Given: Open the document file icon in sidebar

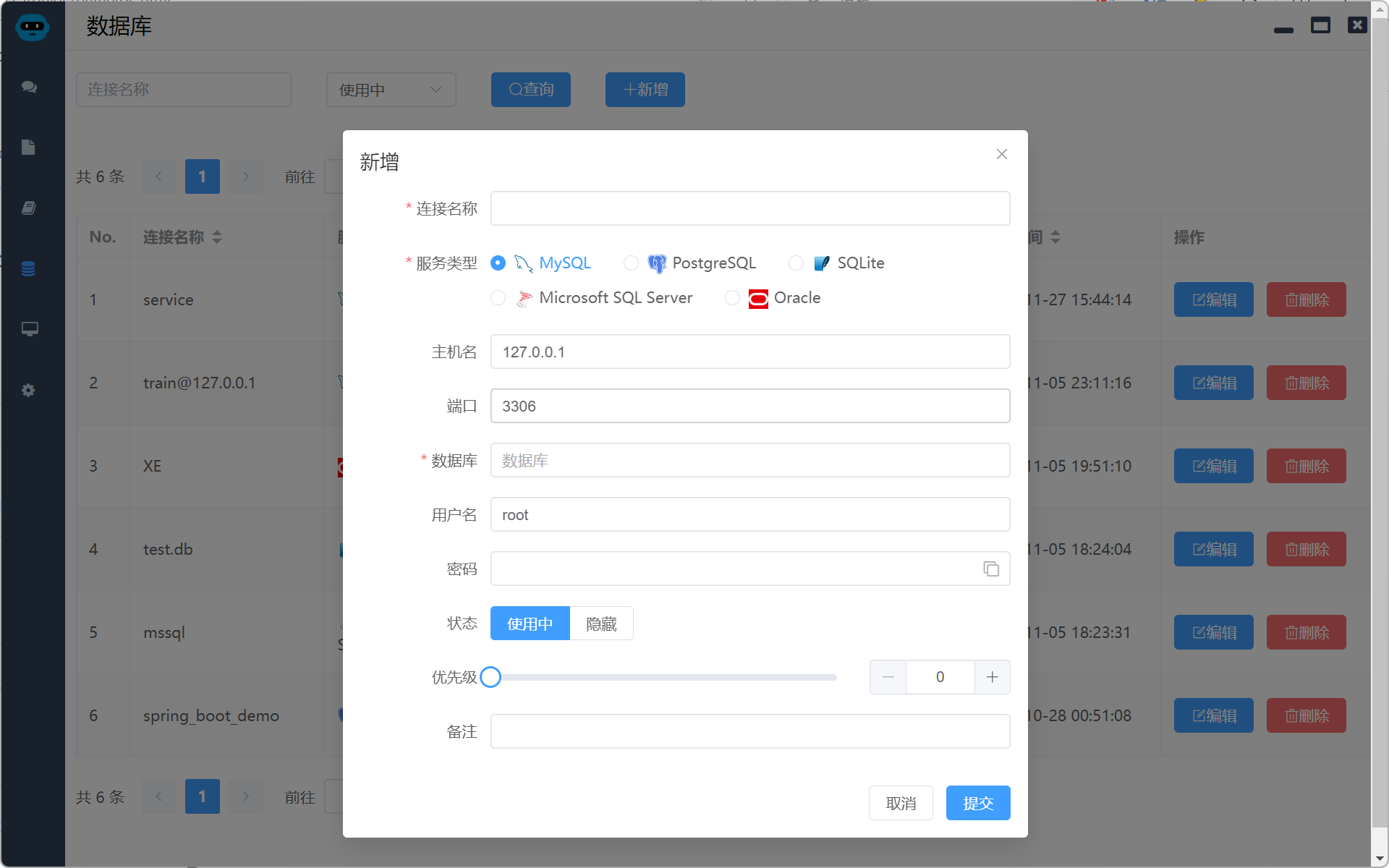Looking at the screenshot, I should 28,148.
